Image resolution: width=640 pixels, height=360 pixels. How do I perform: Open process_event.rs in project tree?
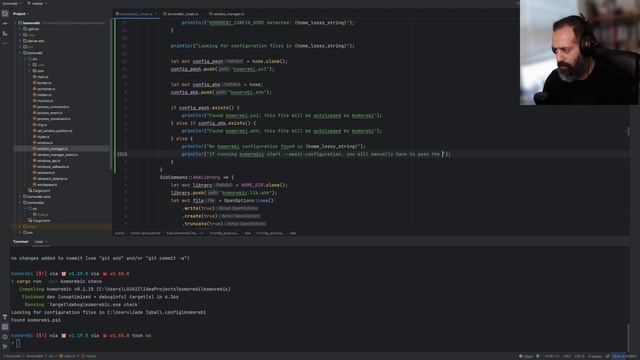[50, 113]
